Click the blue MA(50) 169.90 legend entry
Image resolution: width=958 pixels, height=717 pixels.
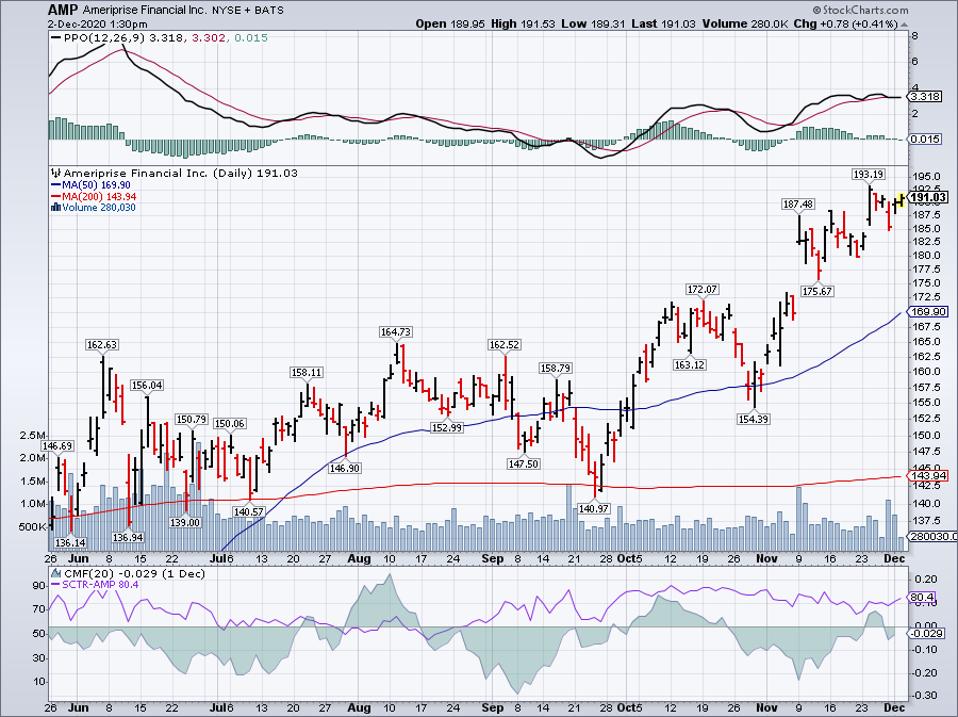coord(90,185)
